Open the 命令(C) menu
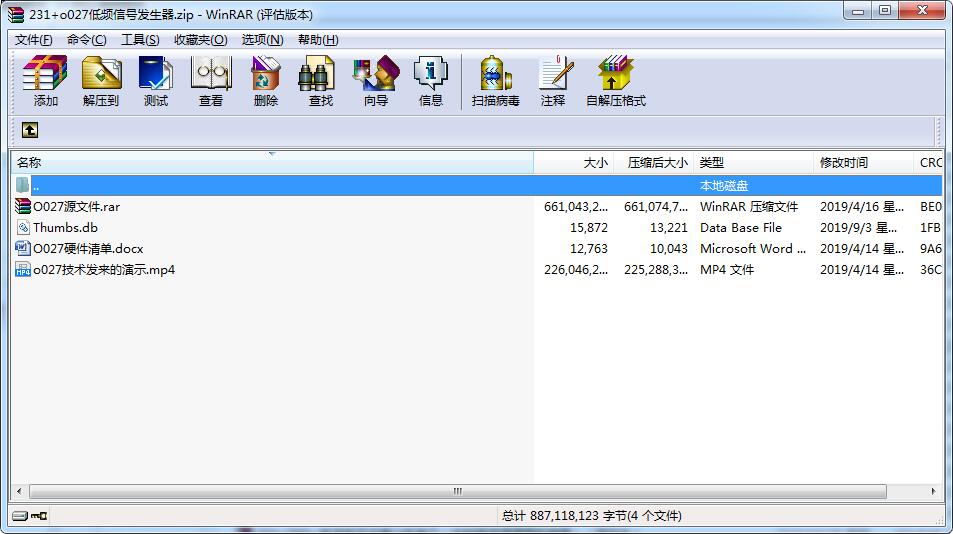The height and width of the screenshot is (534, 953). pyautogui.click(x=86, y=39)
